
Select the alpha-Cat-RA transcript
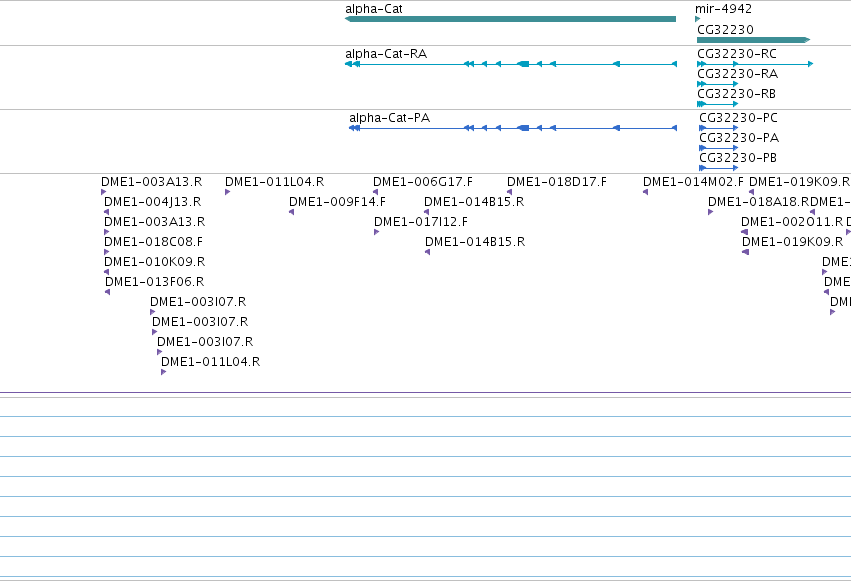click(x=511, y=64)
